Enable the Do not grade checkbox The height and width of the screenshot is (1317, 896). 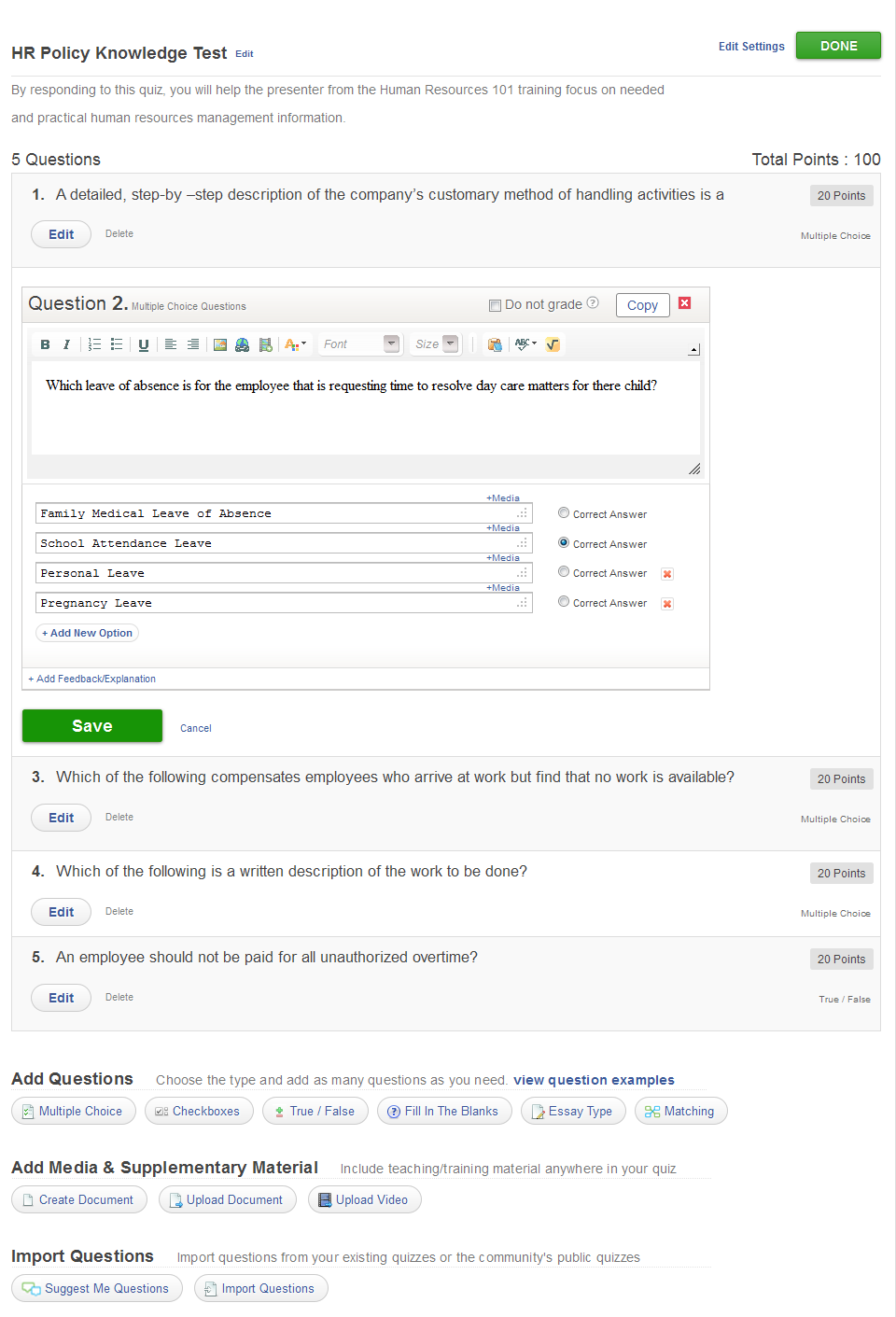pyautogui.click(x=495, y=305)
